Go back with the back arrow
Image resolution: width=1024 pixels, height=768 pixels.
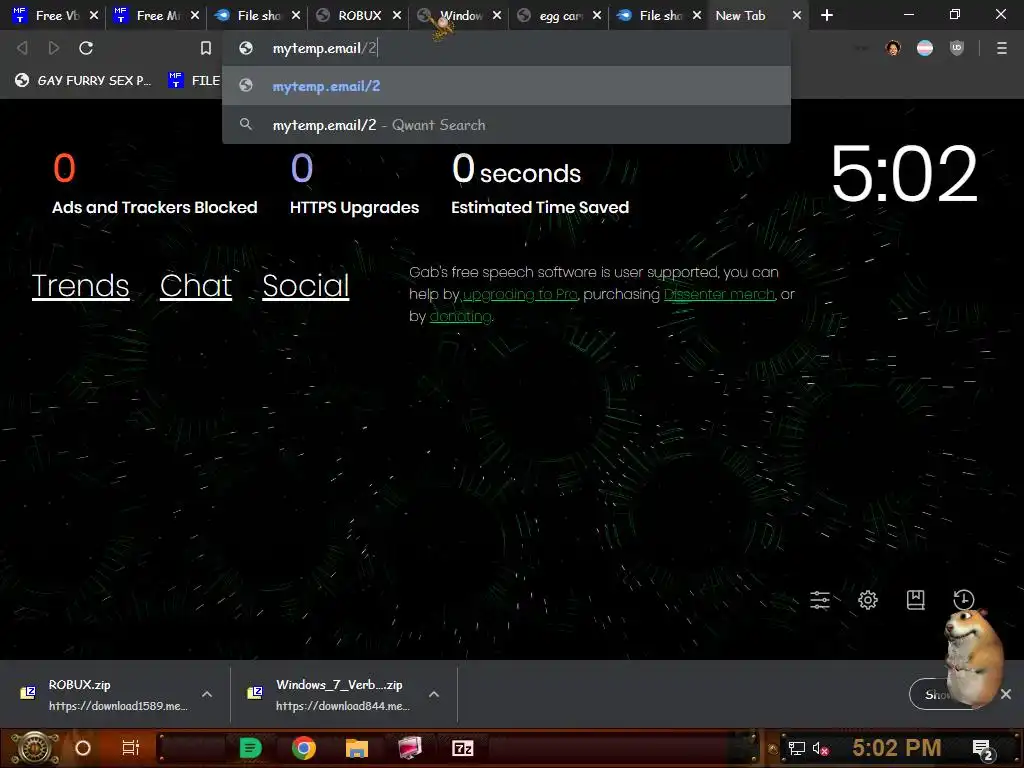pyautogui.click(x=22, y=48)
